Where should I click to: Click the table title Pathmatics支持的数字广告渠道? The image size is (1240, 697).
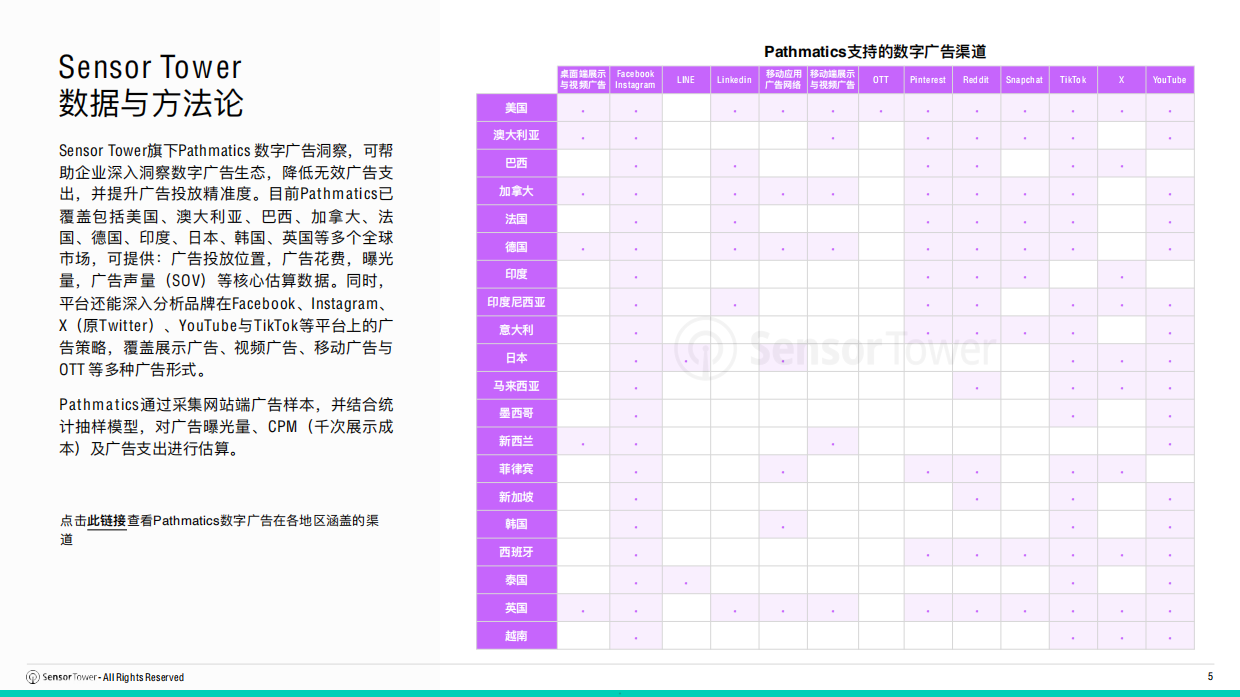point(875,51)
